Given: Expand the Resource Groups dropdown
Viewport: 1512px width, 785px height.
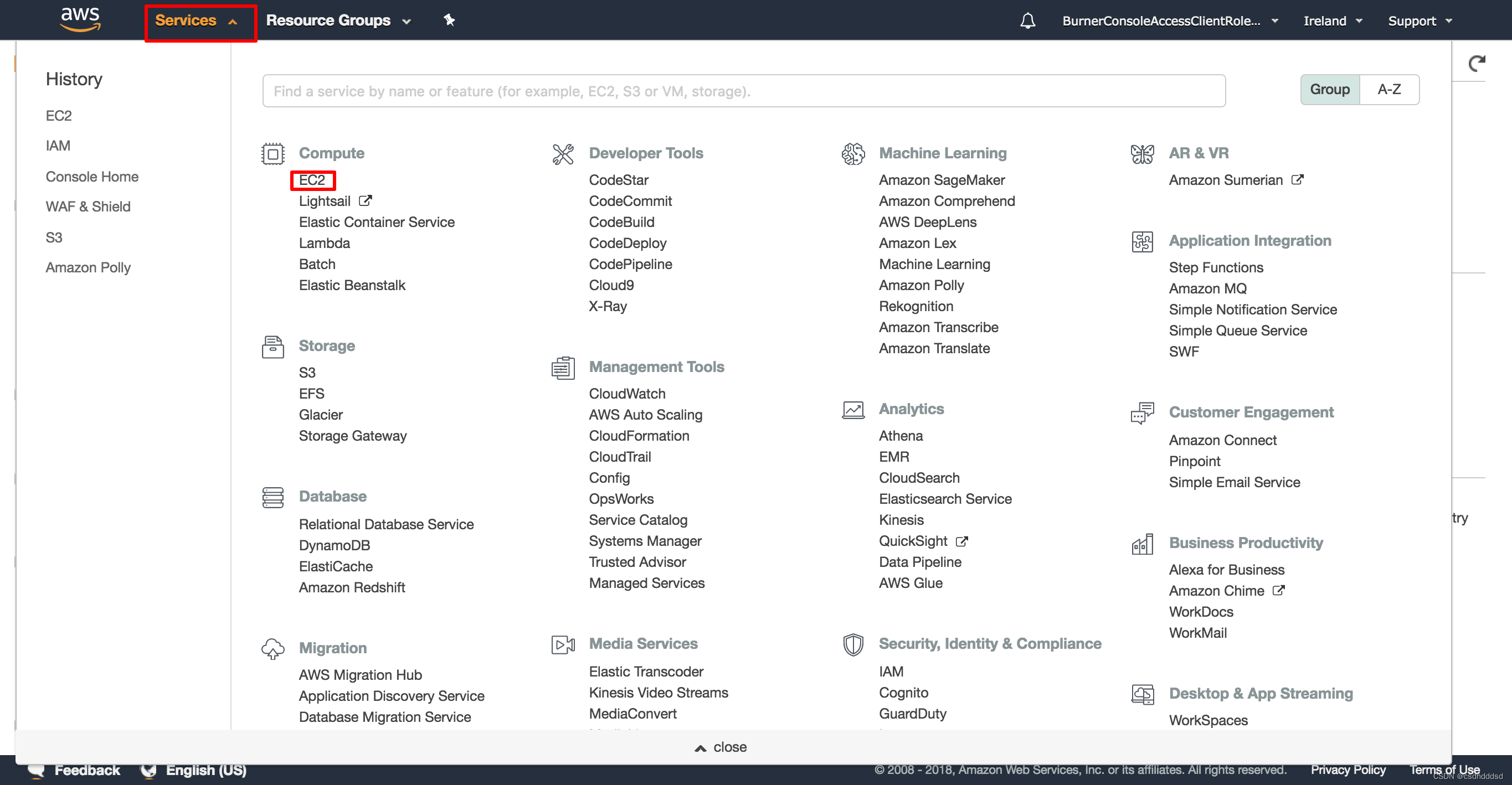Looking at the screenshot, I should coord(338,20).
